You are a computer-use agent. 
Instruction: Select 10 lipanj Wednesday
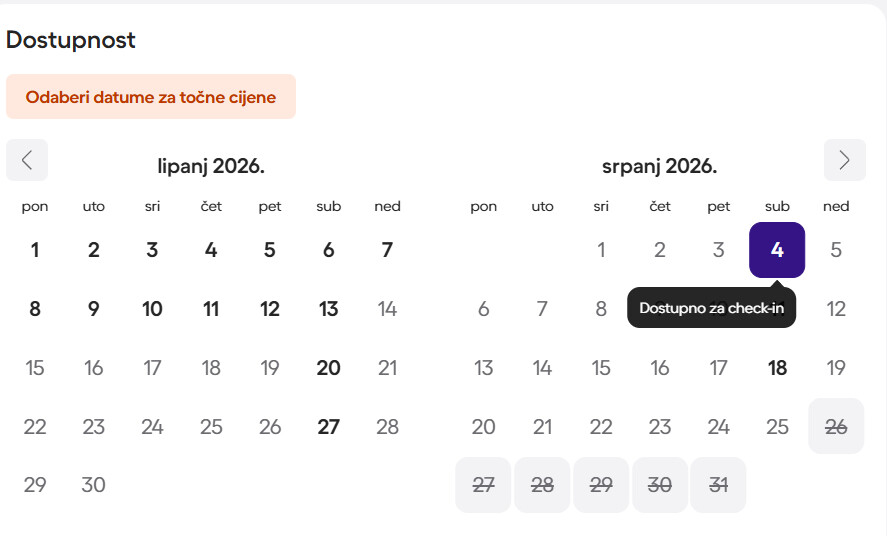[x=152, y=309]
